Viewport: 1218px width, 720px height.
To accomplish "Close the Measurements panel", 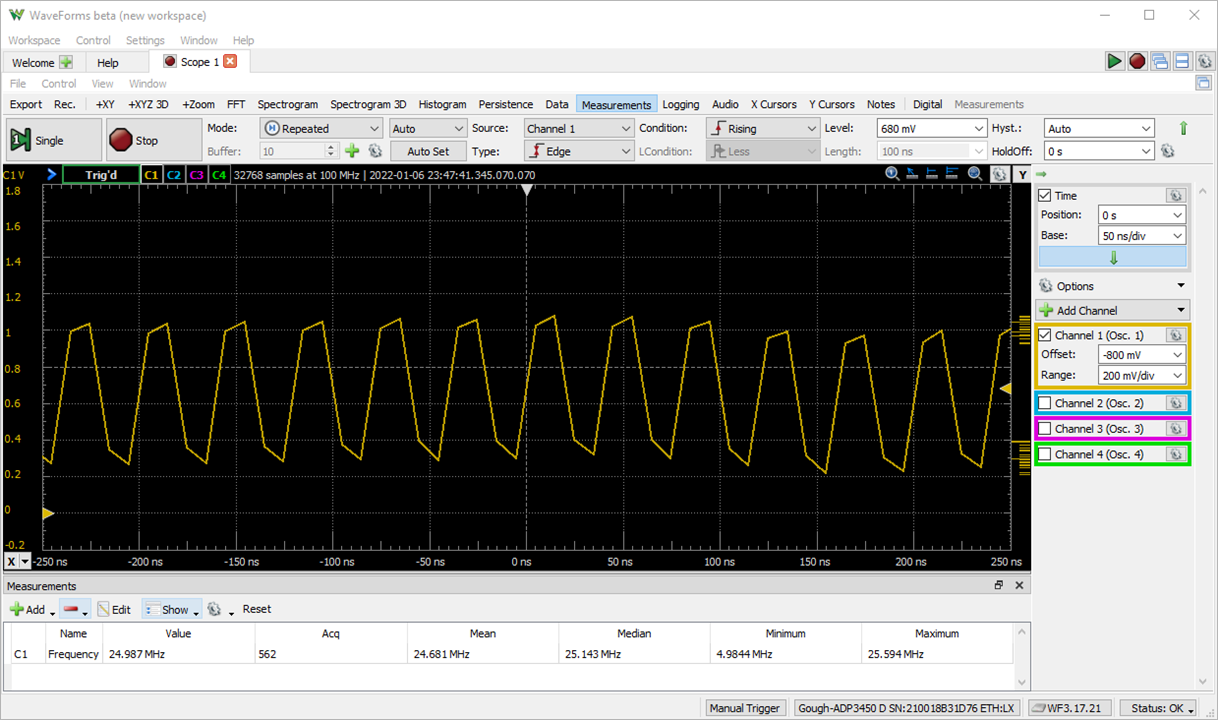I will pyautogui.click(x=1019, y=586).
